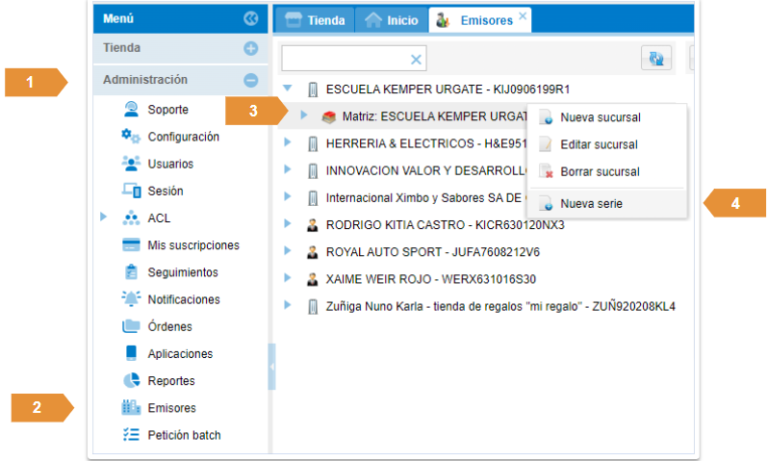
Task: Clear the search field with X
Action: click(x=416, y=60)
